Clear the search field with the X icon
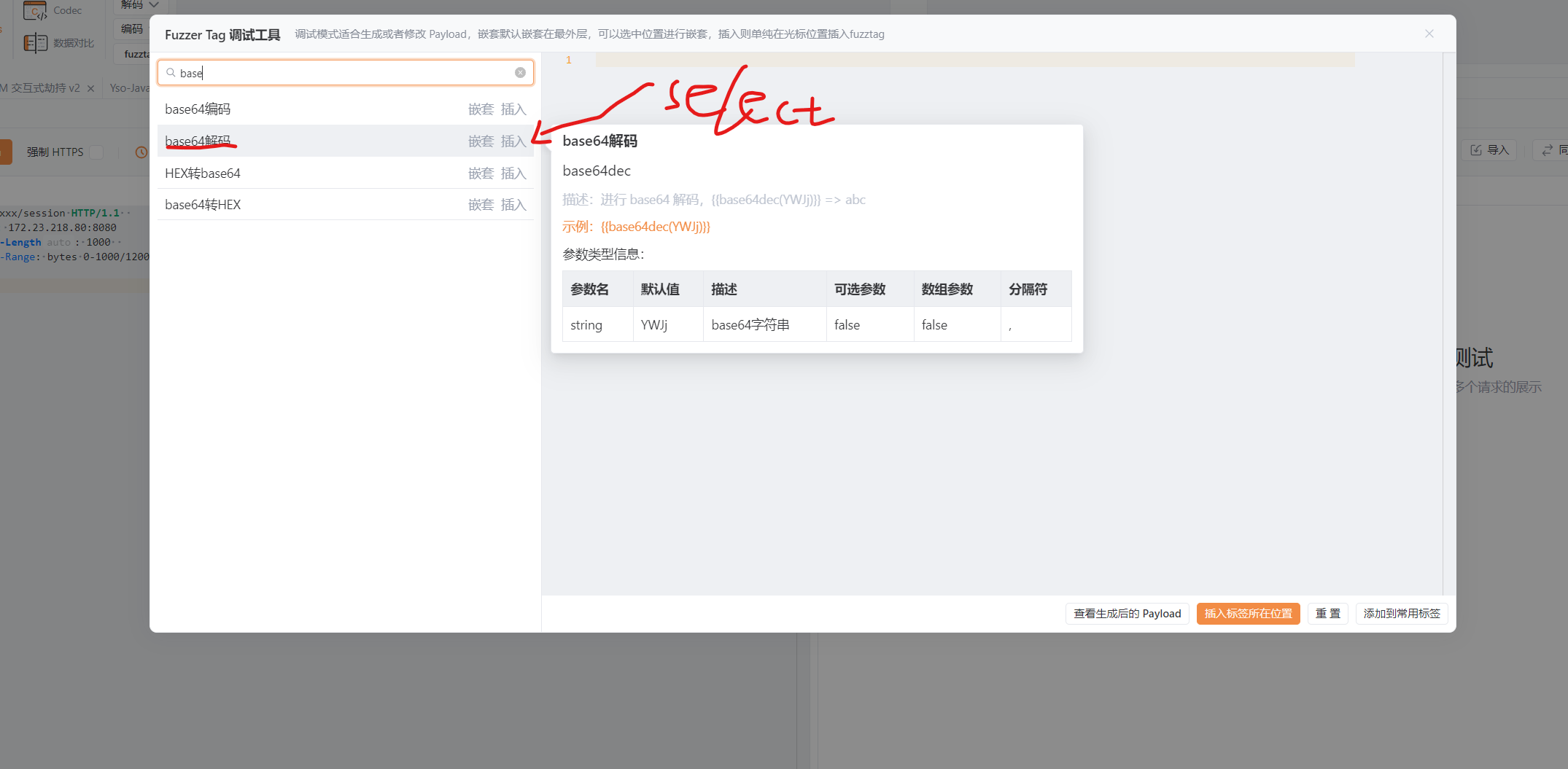This screenshot has width=1568, height=769. click(520, 73)
